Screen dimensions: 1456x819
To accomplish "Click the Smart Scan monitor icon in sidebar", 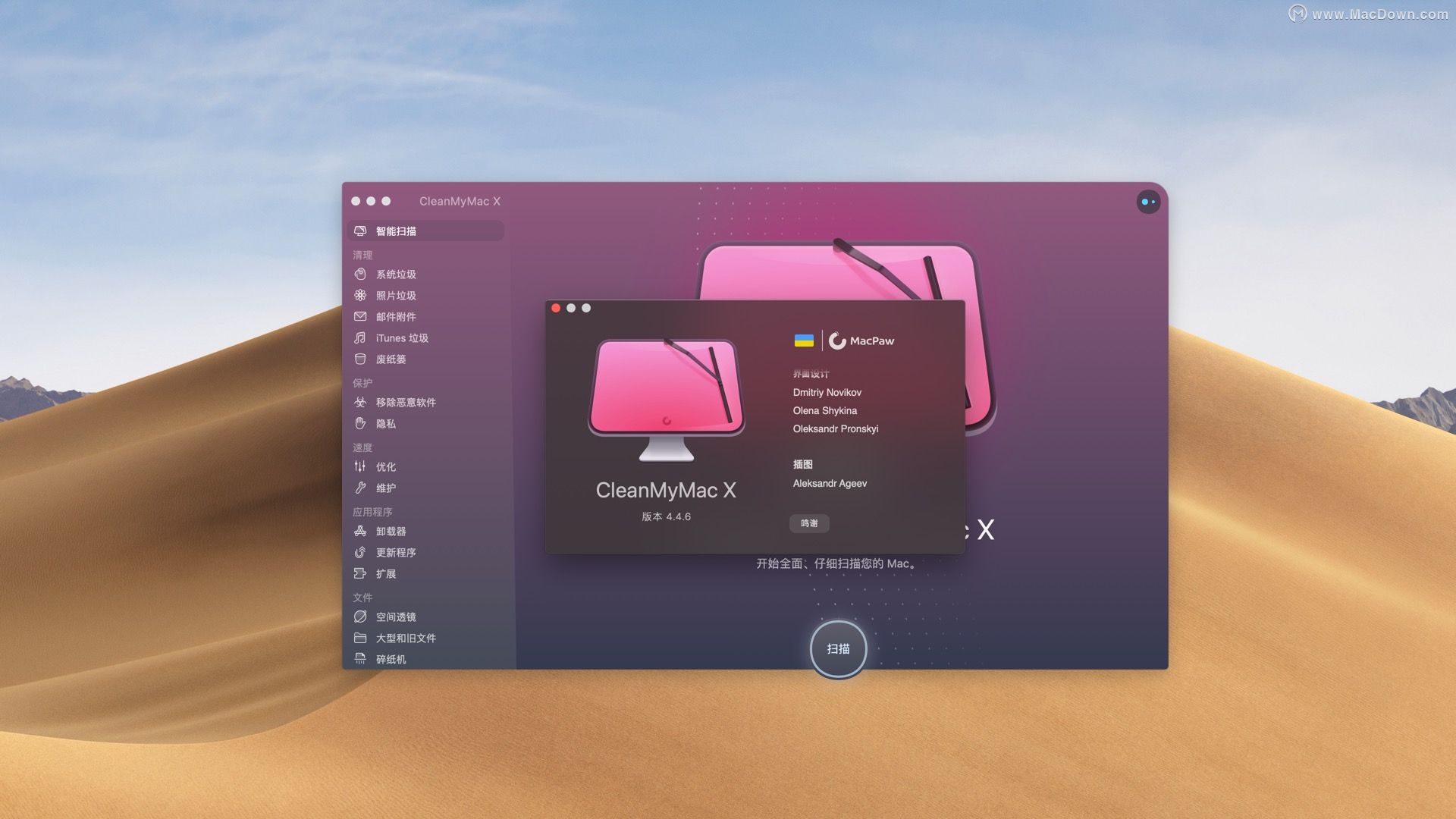I will [360, 231].
